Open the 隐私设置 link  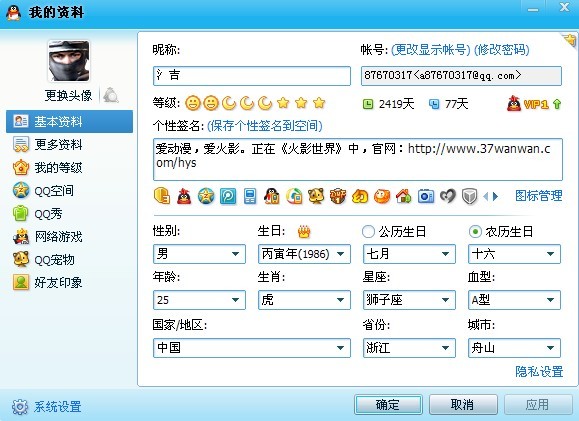(x=539, y=372)
